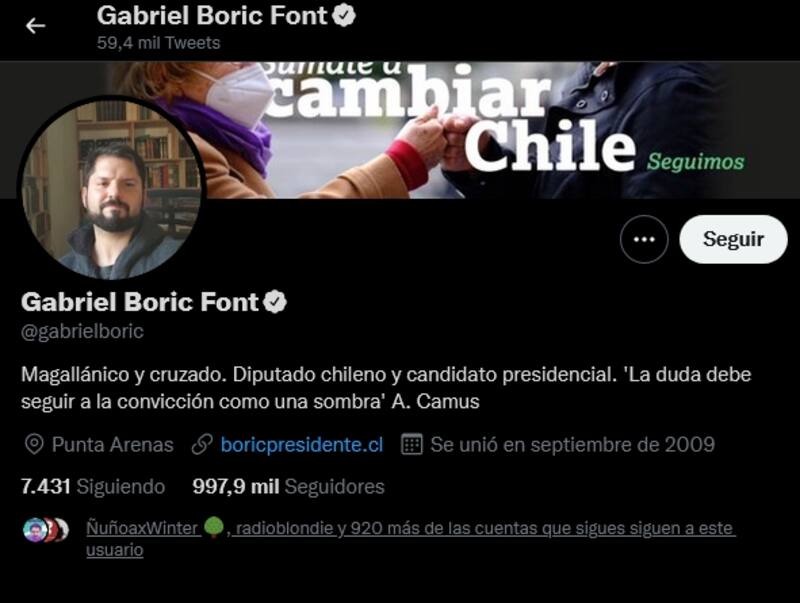Open the three-dots more options menu
This screenshot has width=800, height=603.
click(x=644, y=239)
